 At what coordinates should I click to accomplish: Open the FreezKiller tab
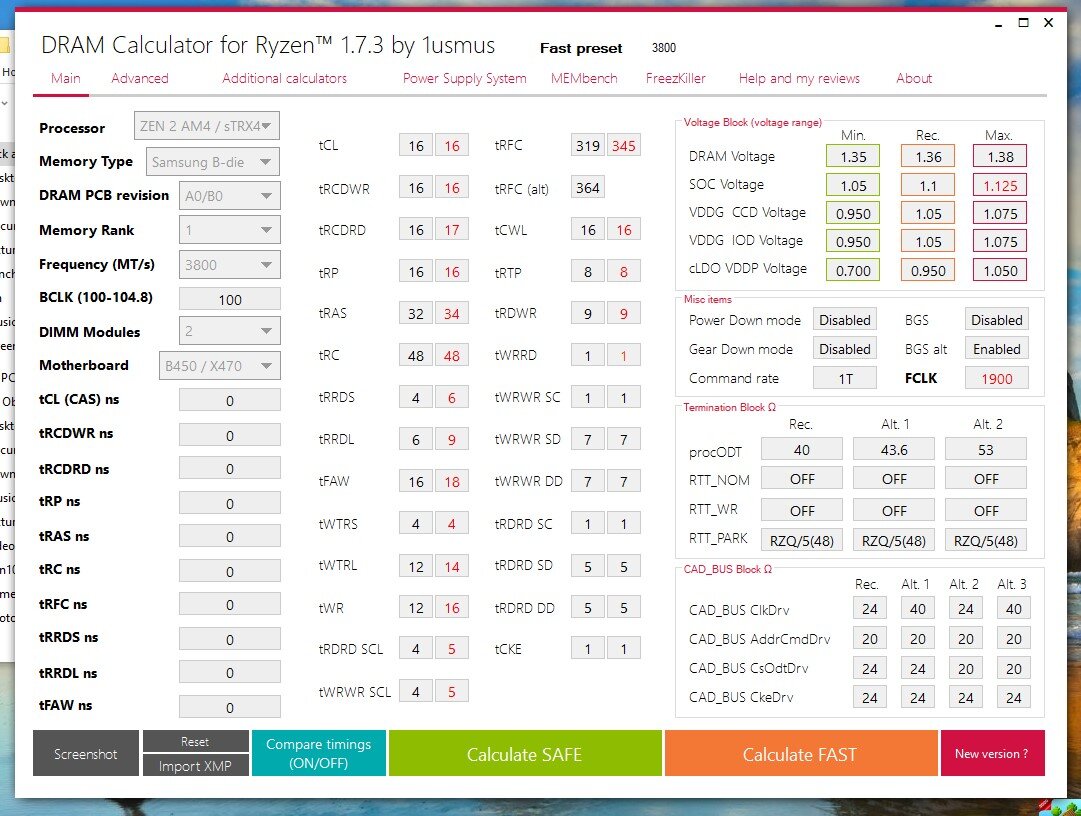676,79
